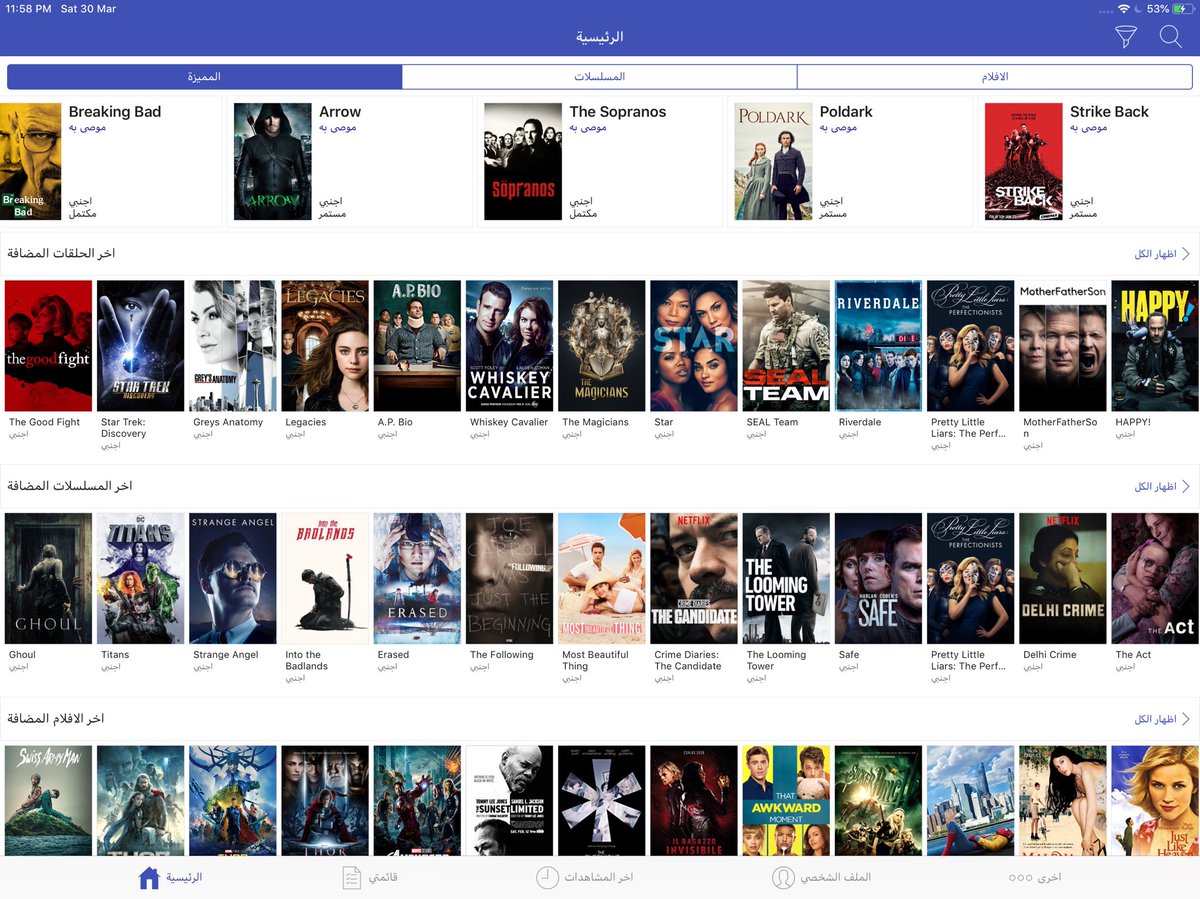The width and height of the screenshot is (1200, 899).
Task: Open The Sopranos featured card
Action: tap(599, 162)
